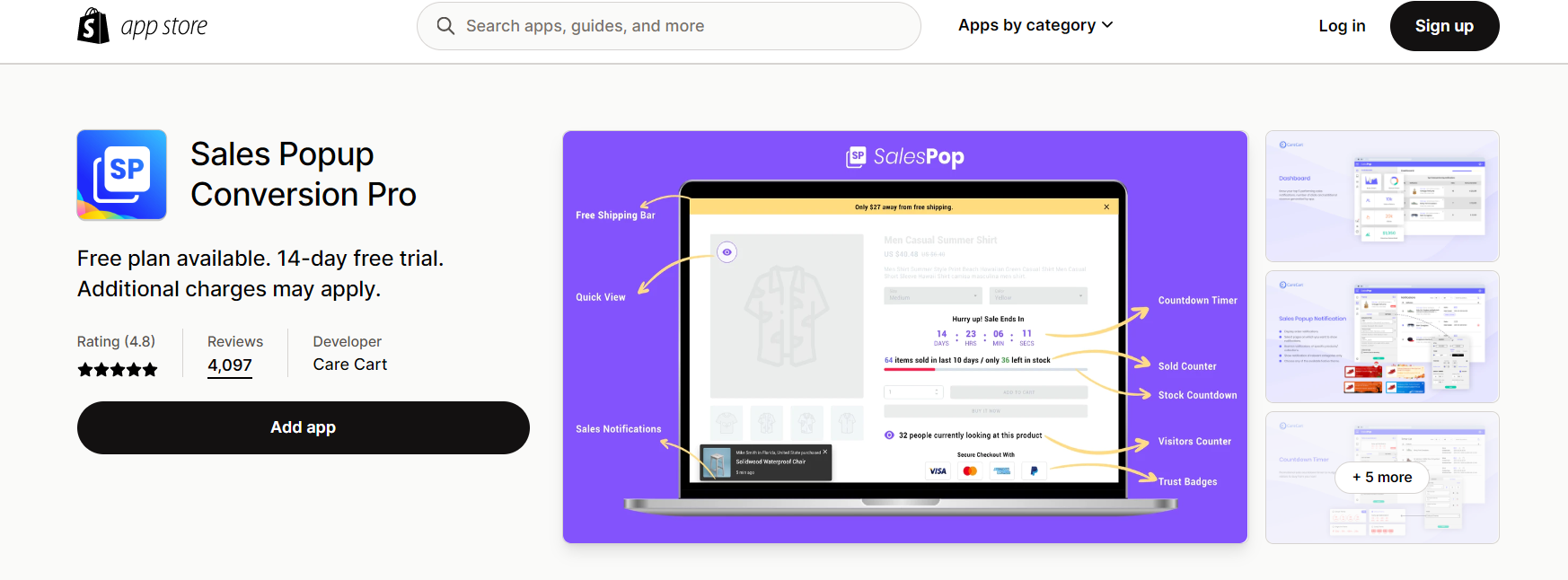Close the yellow free shipping bar
Viewport: 1568px width, 580px height.
tap(1106, 207)
